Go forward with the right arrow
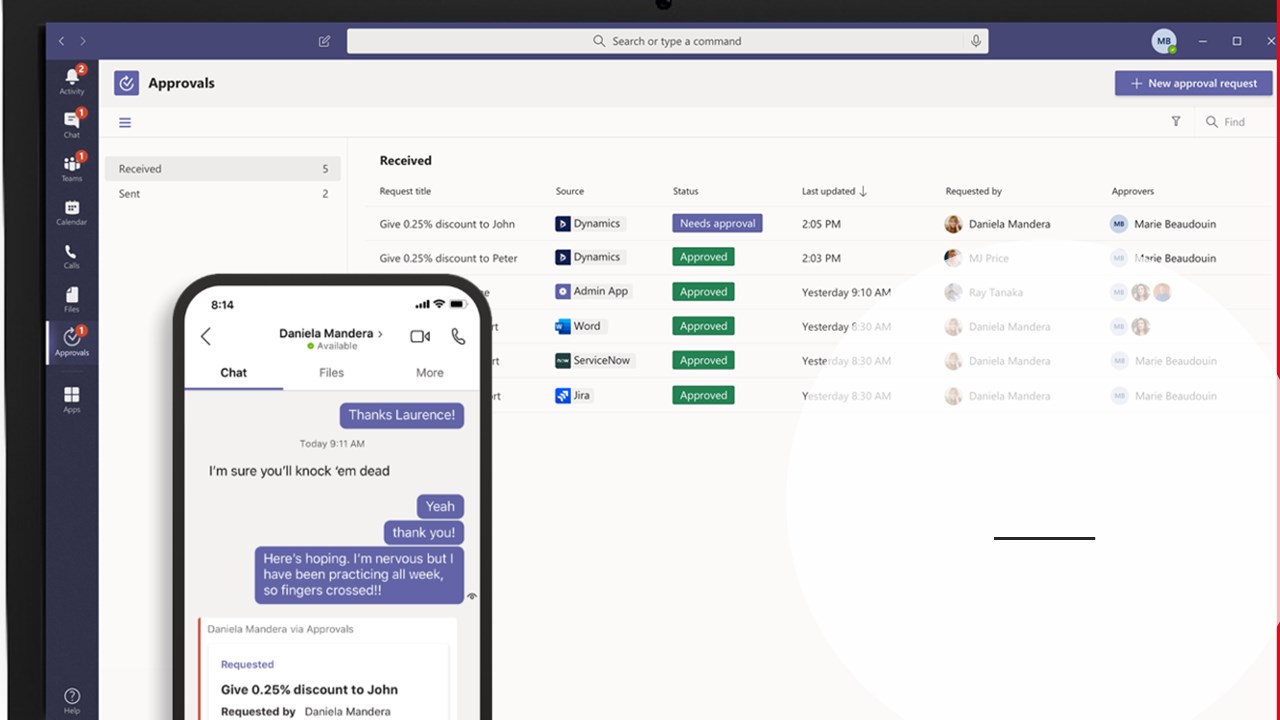This screenshot has width=1280, height=720. pos(83,41)
